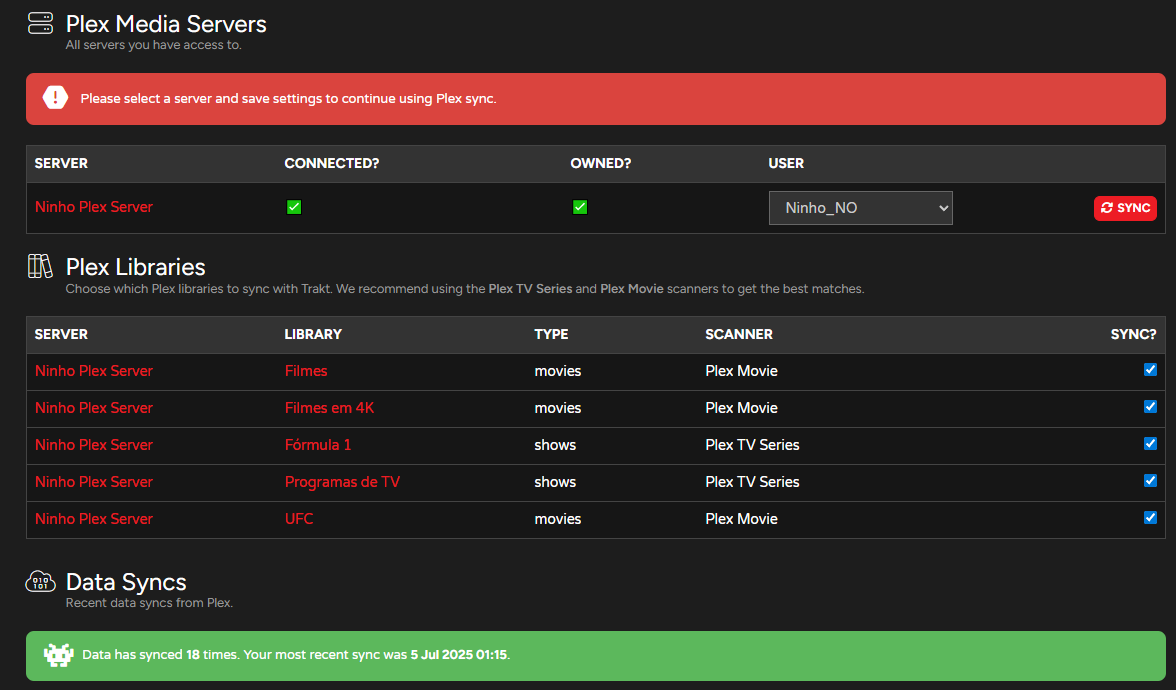1176x690 pixels.
Task: Open the UFC library link
Action: click(x=298, y=519)
